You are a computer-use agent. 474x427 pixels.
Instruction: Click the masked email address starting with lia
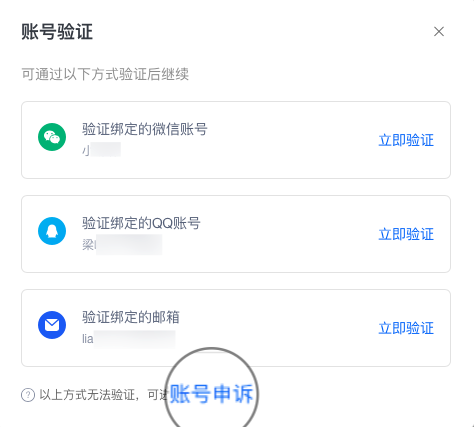tap(129, 339)
